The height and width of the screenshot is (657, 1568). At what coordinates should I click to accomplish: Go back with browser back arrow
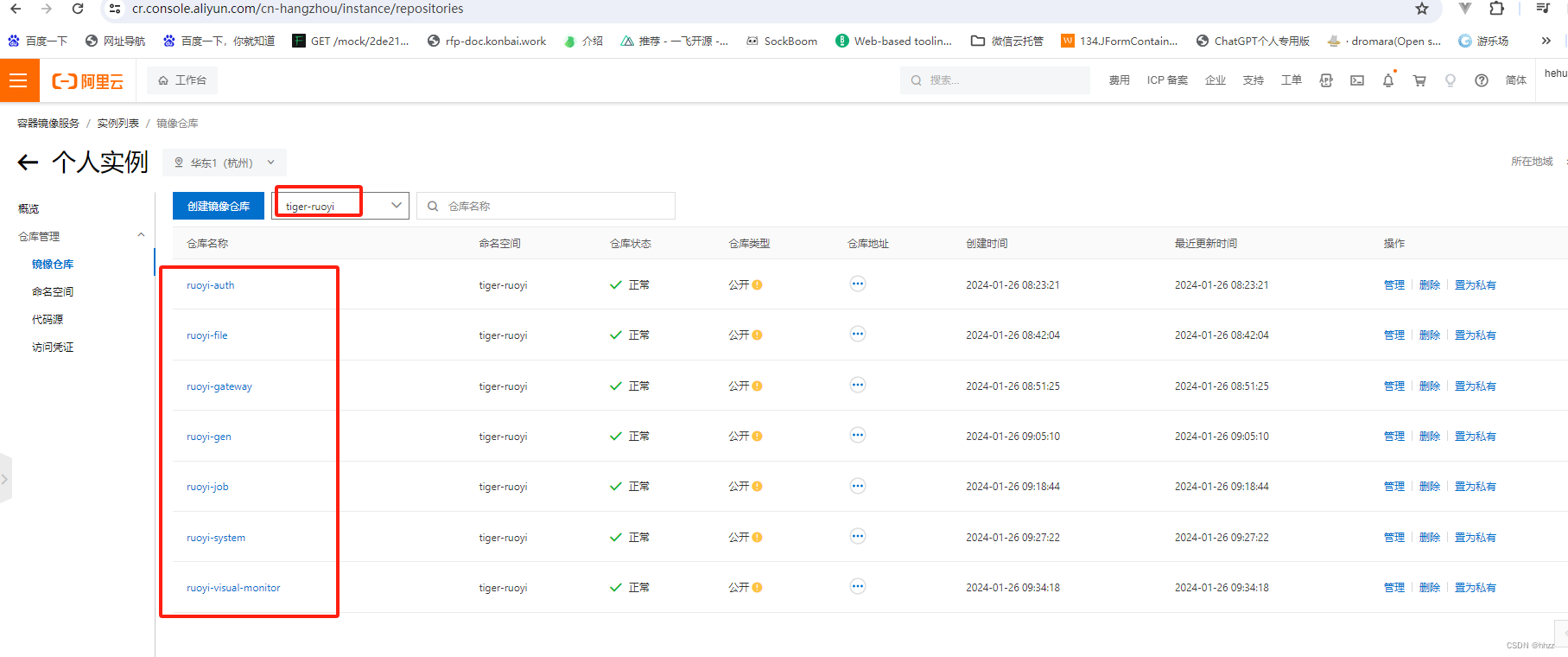click(16, 9)
